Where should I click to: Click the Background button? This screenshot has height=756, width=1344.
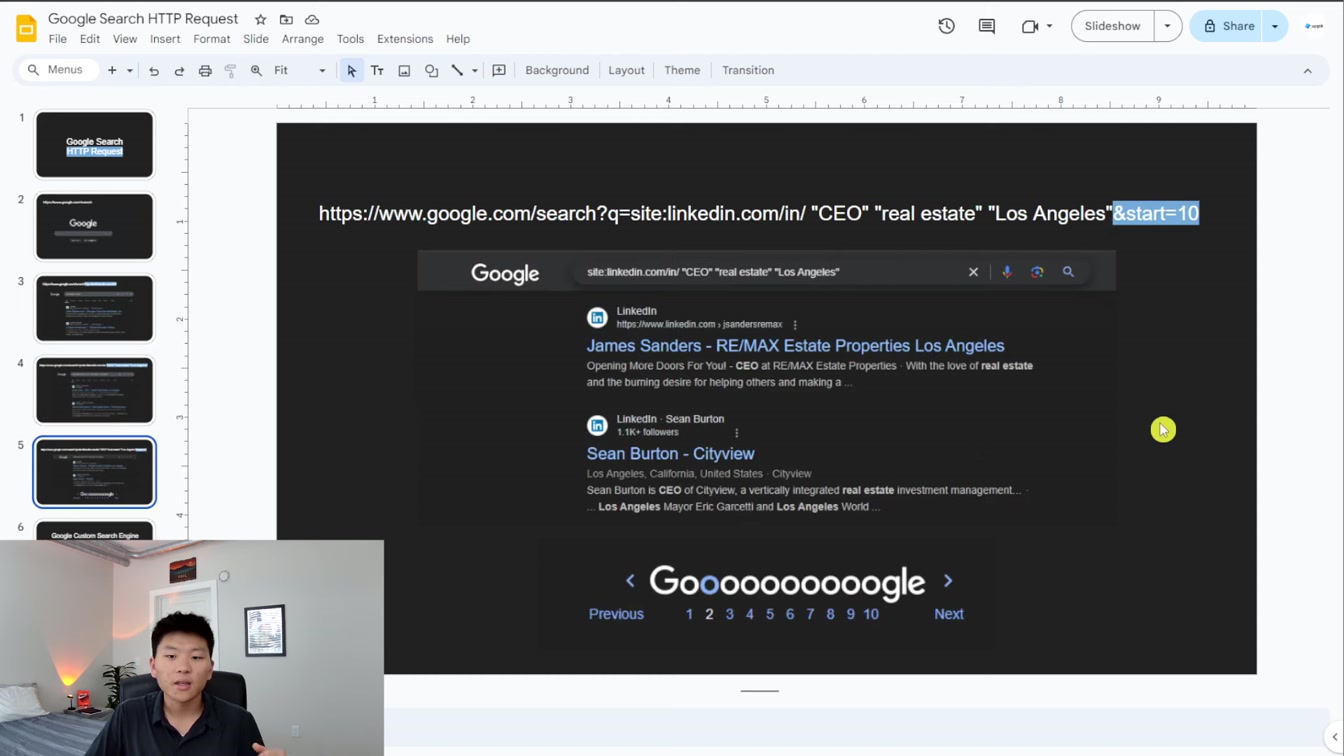(557, 70)
